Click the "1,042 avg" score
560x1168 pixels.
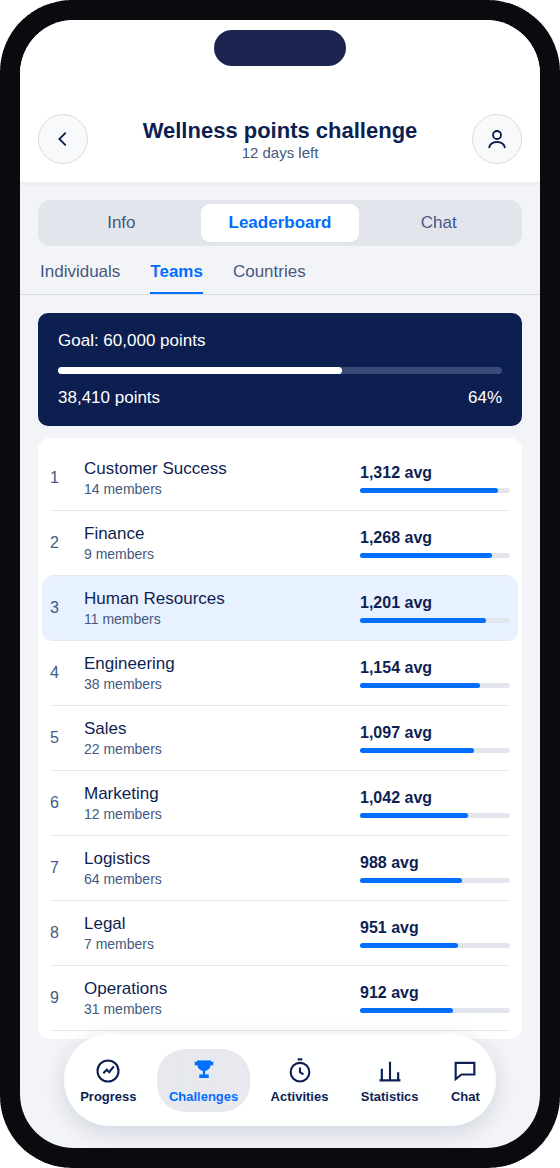pos(396,797)
